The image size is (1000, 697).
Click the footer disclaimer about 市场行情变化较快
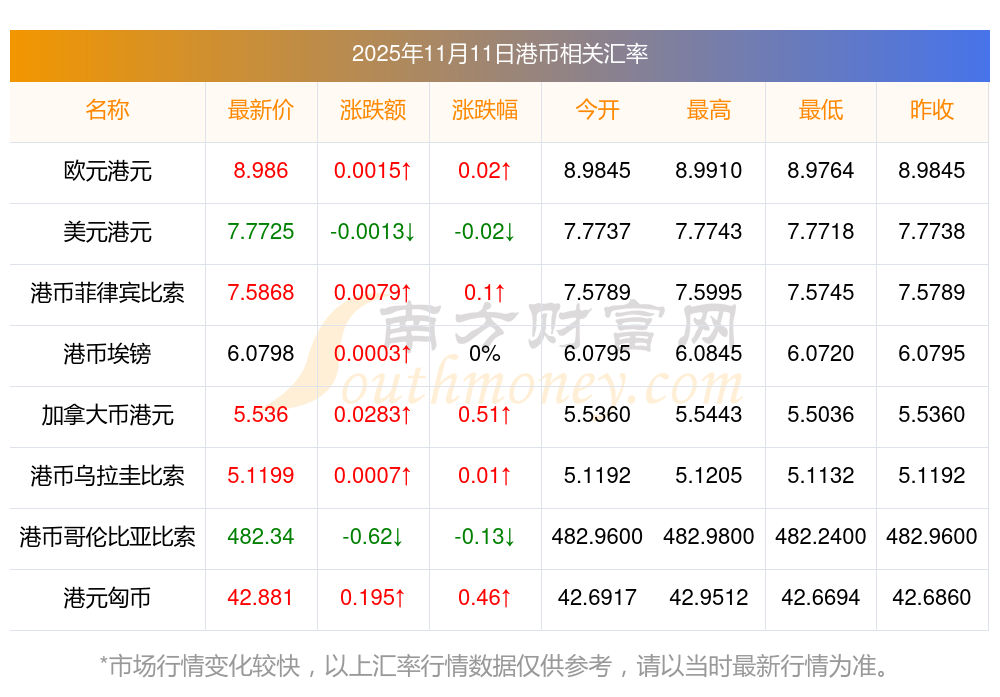tap(494, 666)
